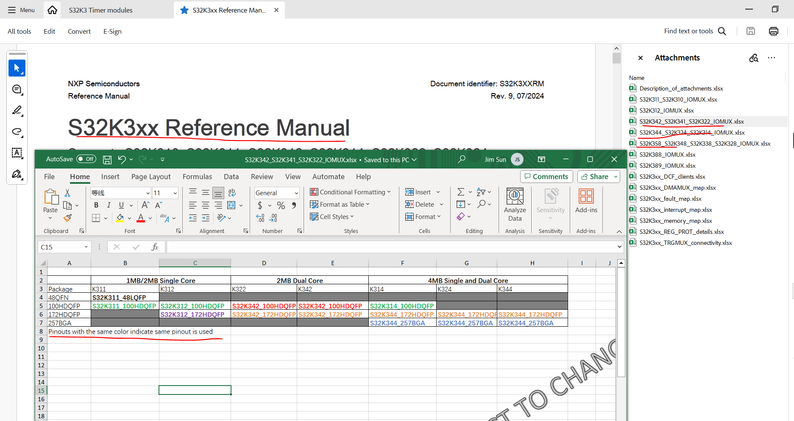Click E-Sign in Acrobat toolbar
This screenshot has width=794, height=421.
pos(112,31)
